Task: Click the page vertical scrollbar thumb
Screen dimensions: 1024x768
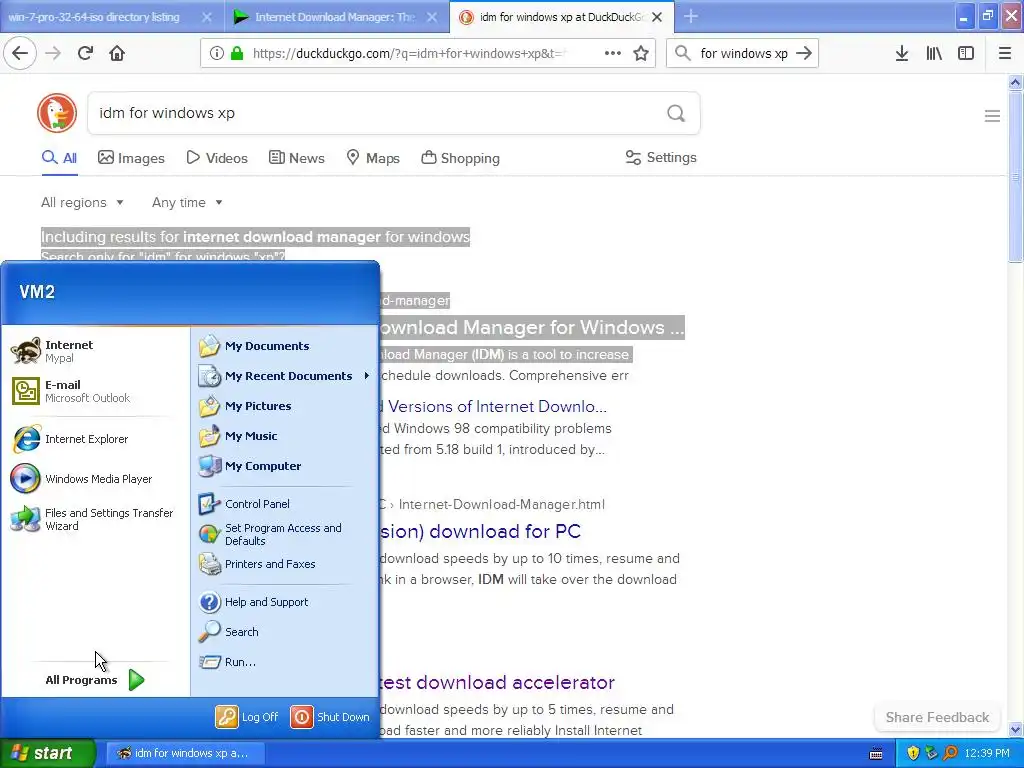Action: pyautogui.click(x=1015, y=176)
